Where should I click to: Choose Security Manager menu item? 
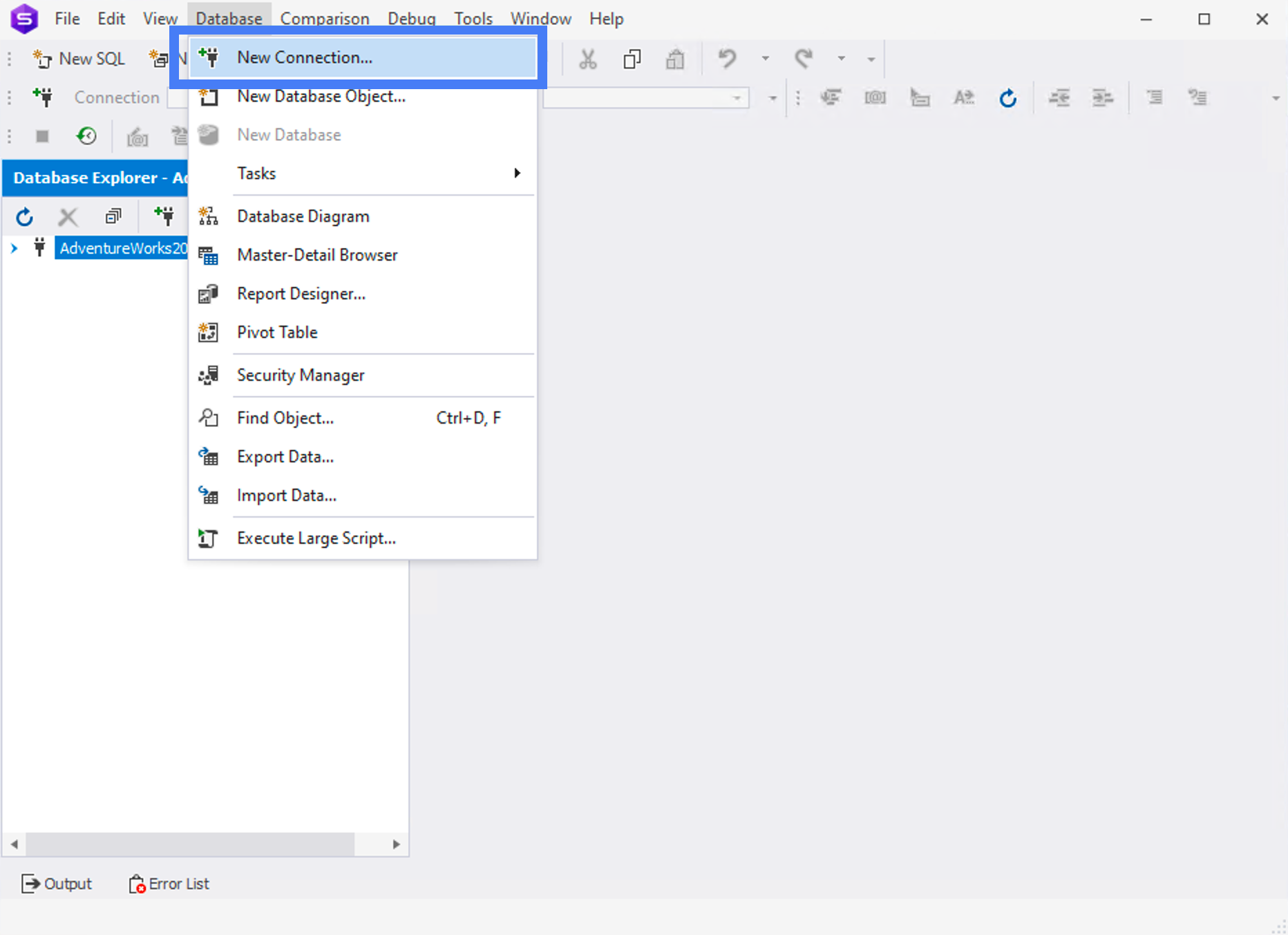coord(301,375)
